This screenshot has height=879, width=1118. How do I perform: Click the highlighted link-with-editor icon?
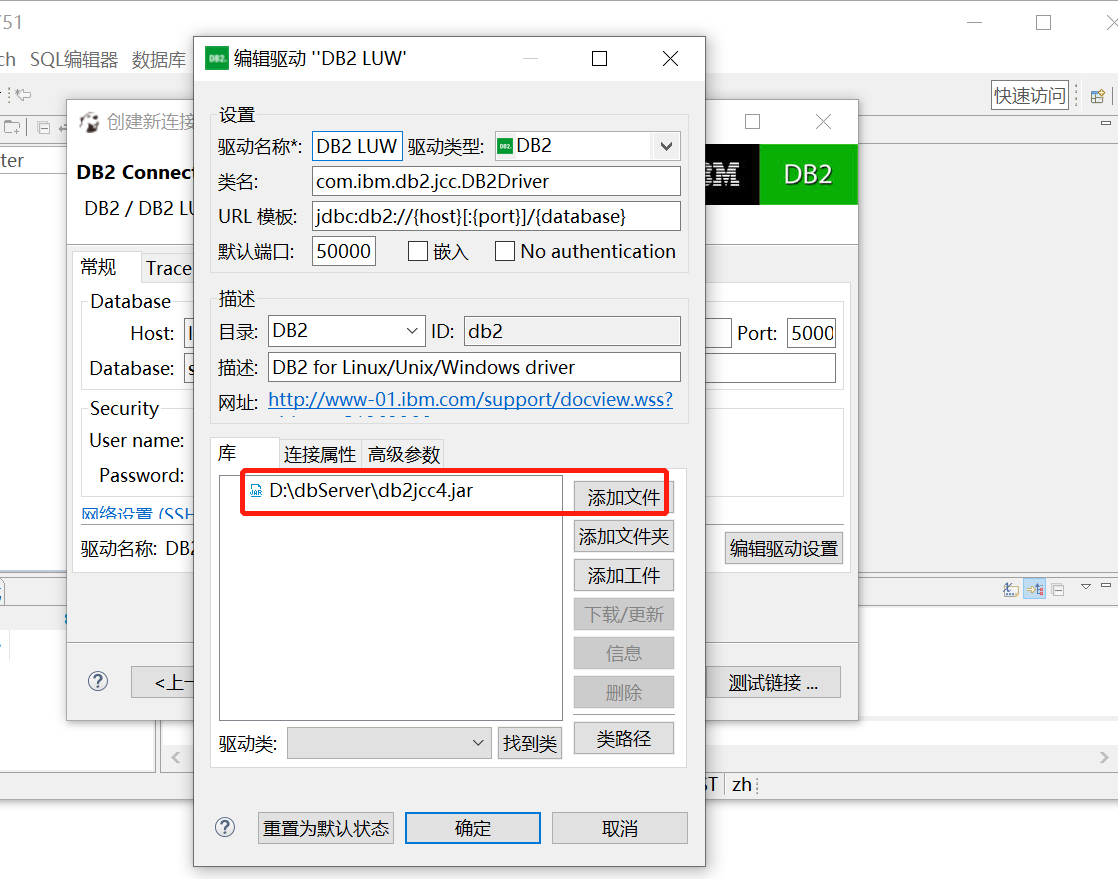[x=1034, y=589]
